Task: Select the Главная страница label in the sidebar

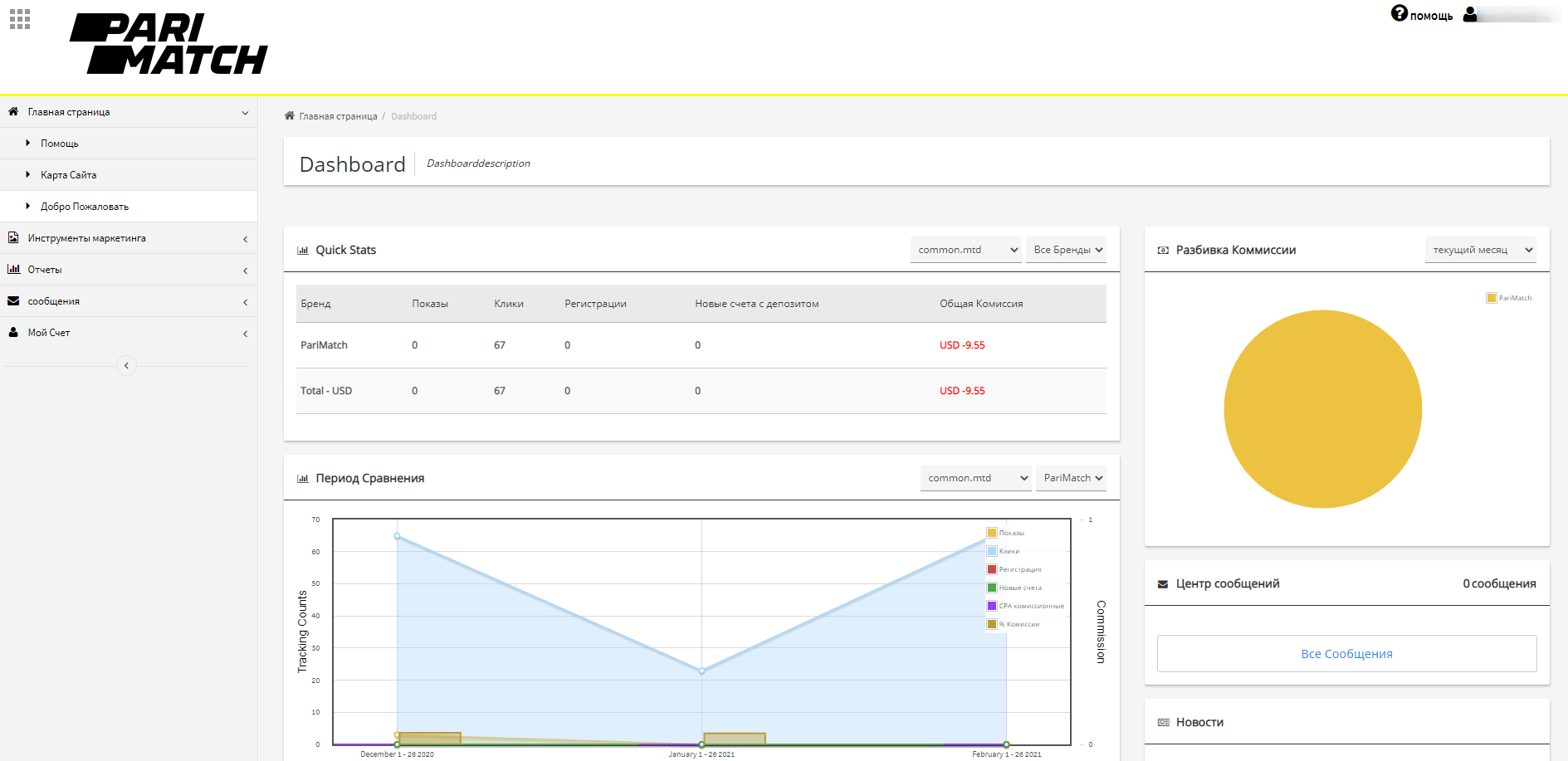Action: 69,112
